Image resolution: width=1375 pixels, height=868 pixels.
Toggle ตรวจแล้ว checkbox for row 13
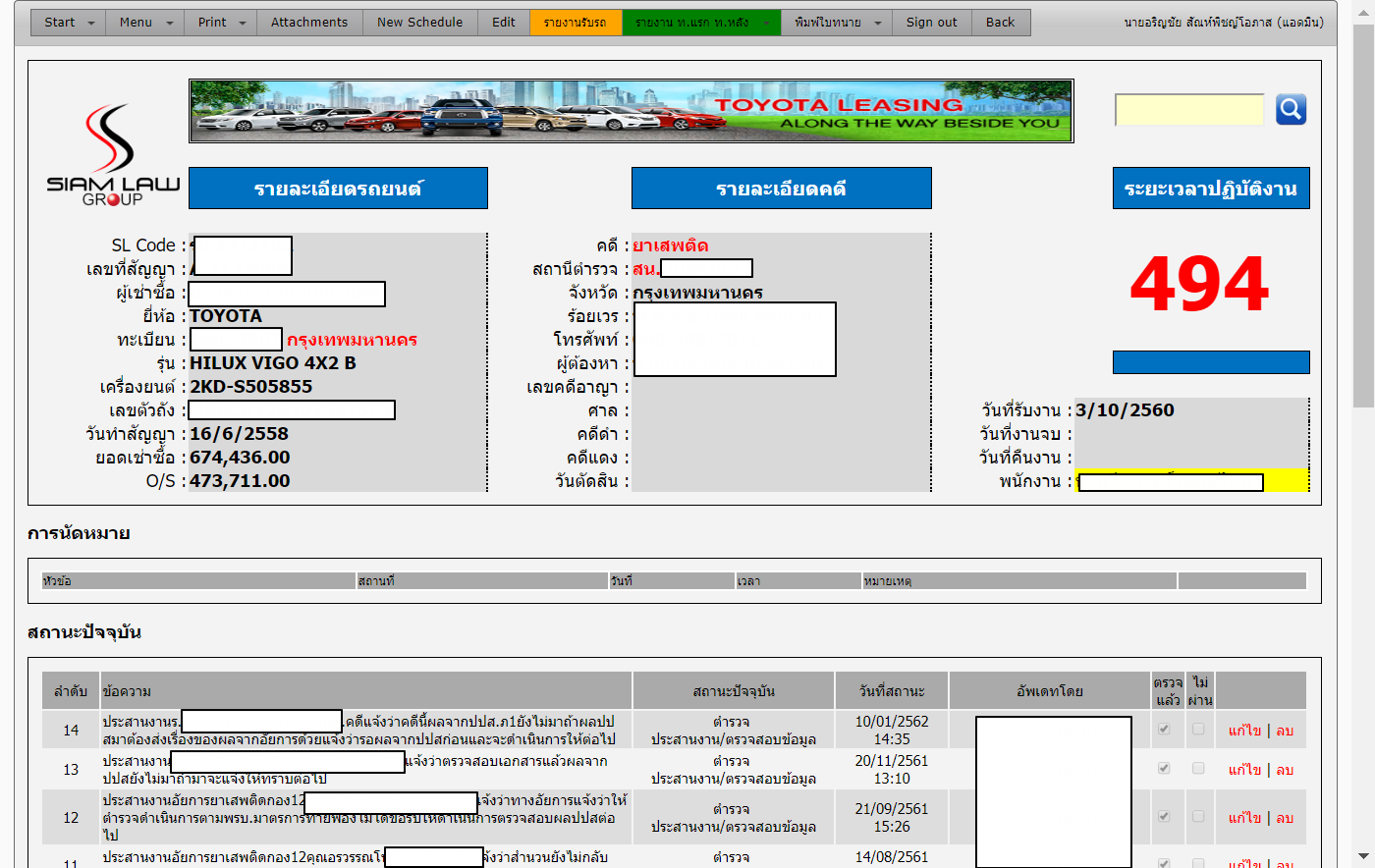point(1164,768)
